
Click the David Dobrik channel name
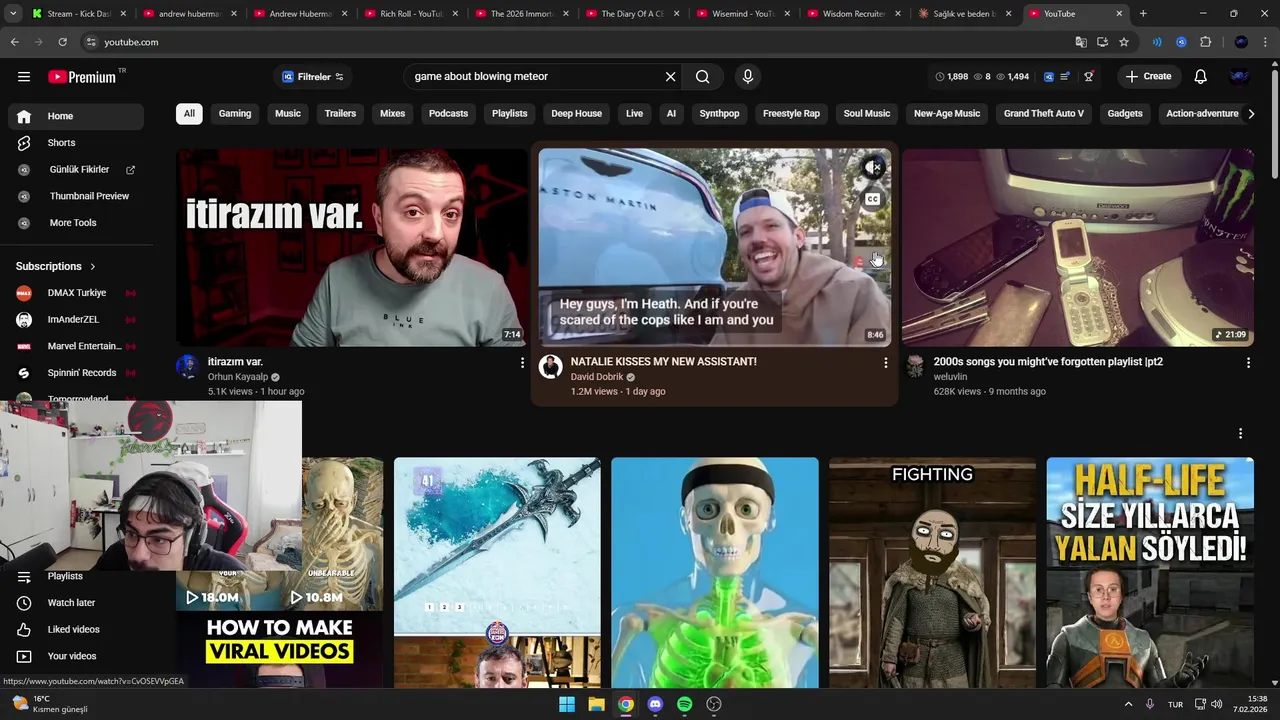597,377
